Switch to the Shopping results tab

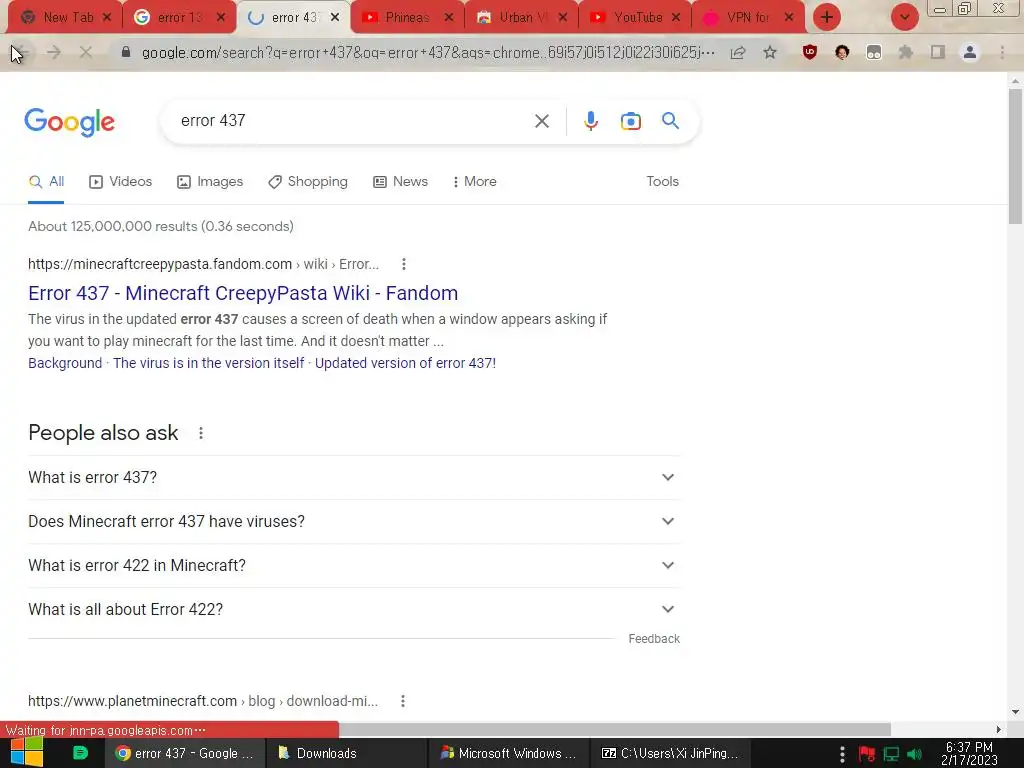pyautogui.click(x=308, y=182)
